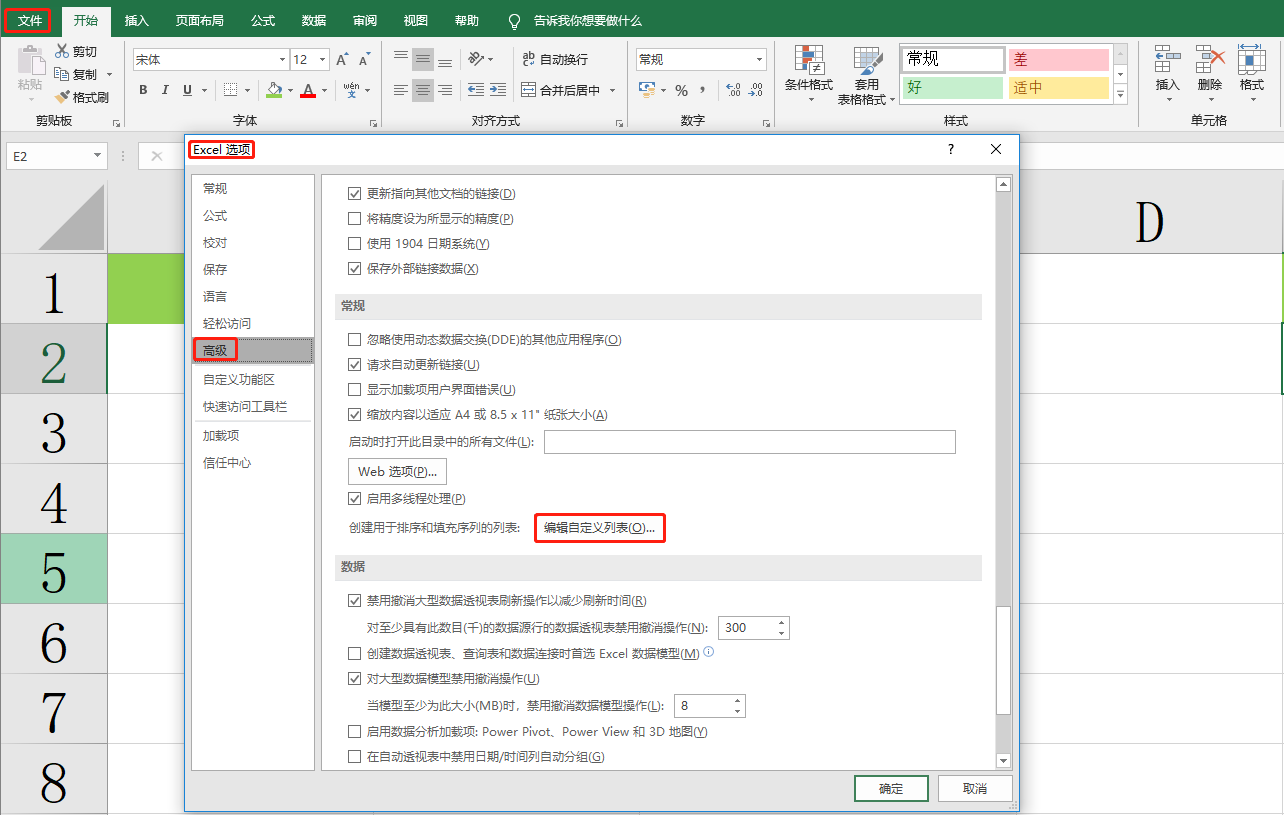
Task: Enable wrap text (自动换行)
Action: (x=555, y=60)
